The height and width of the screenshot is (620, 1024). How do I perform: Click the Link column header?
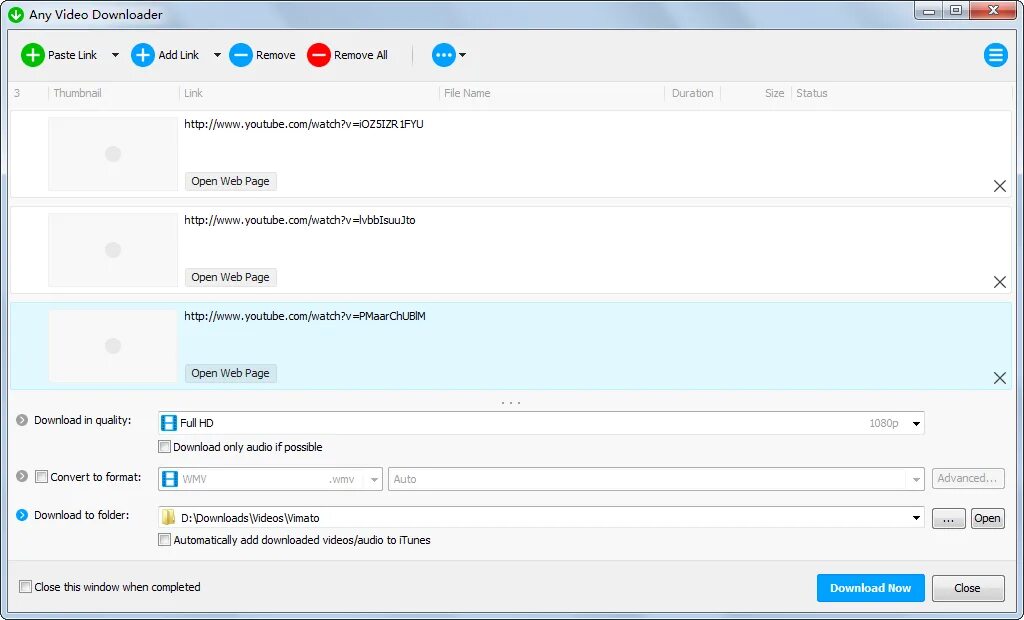click(x=193, y=93)
